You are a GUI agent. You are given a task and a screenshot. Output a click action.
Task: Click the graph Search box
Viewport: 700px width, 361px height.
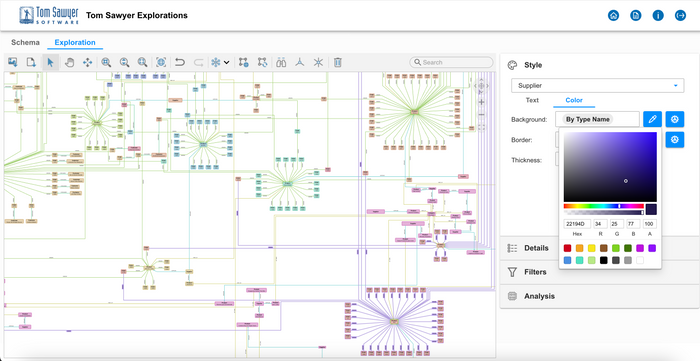pos(451,62)
